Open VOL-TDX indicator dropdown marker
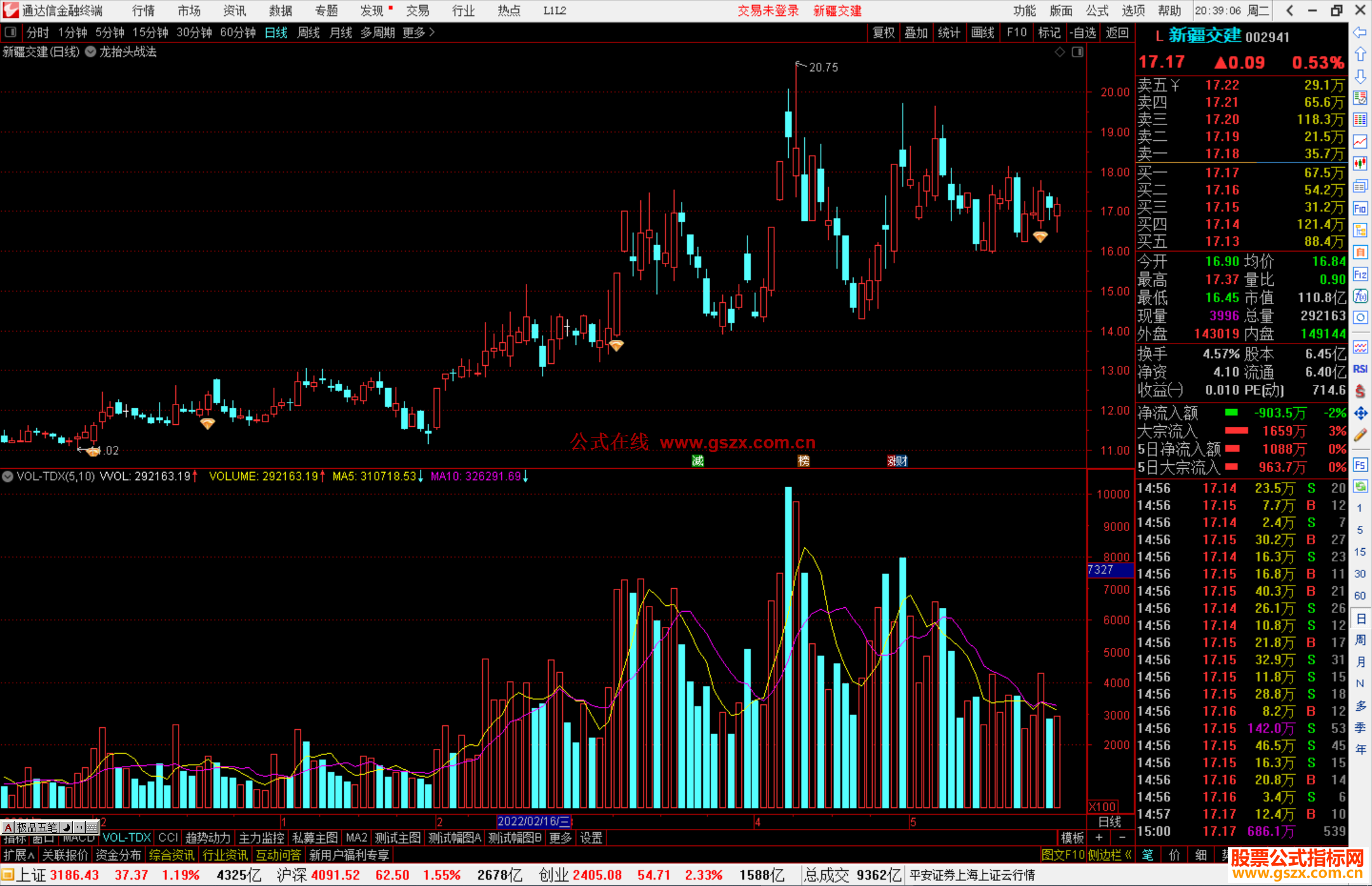Screen dimensions: 1372x886 click(x=8, y=476)
